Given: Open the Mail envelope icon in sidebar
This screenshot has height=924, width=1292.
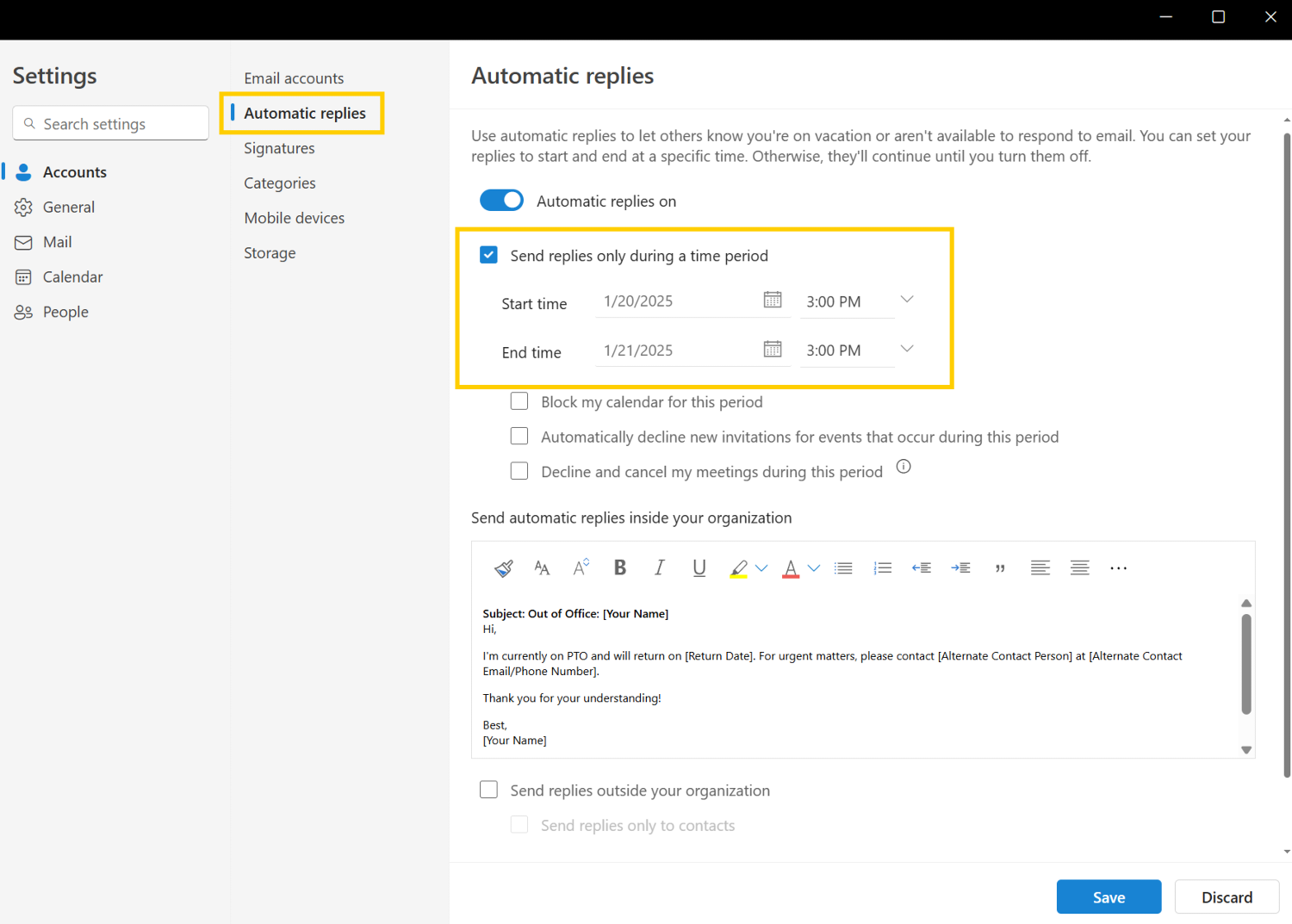Looking at the screenshot, I should [23, 242].
